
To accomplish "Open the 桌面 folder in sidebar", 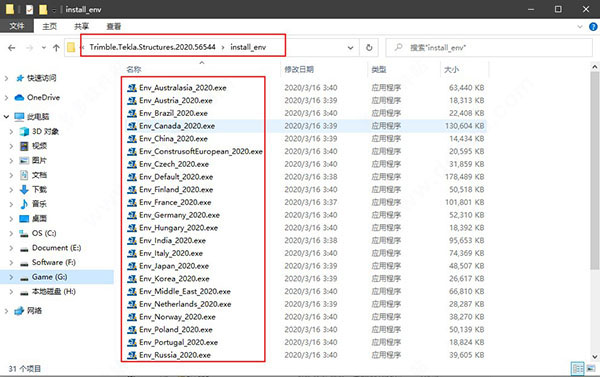I will [39, 219].
